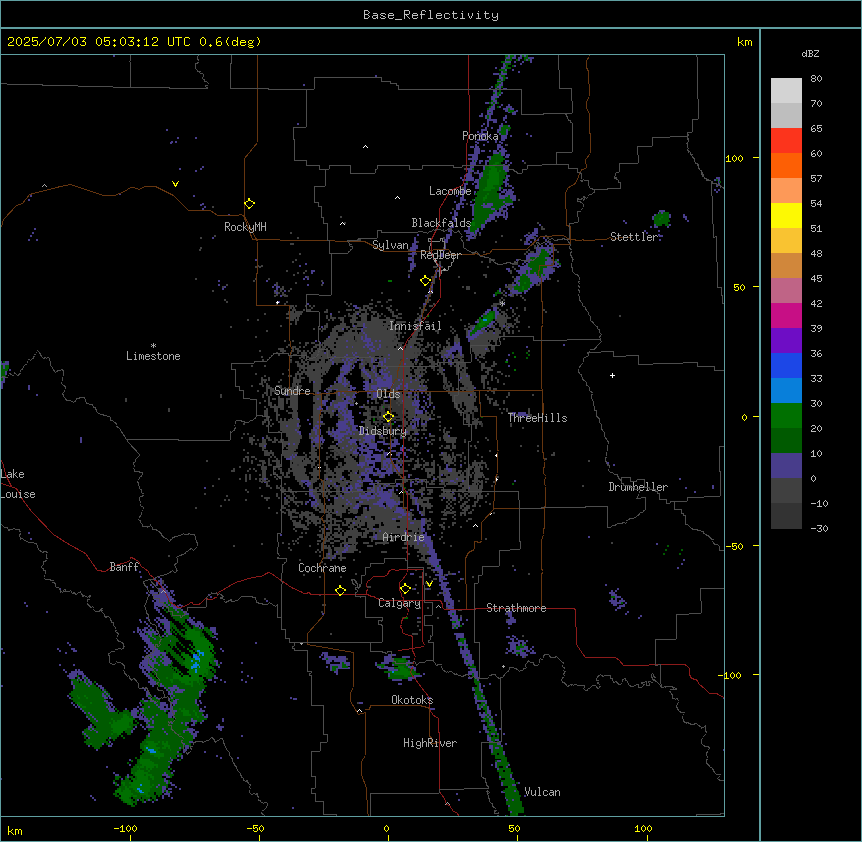
Task: Click the white plus marker north of Drumheller
Action: tap(612, 375)
